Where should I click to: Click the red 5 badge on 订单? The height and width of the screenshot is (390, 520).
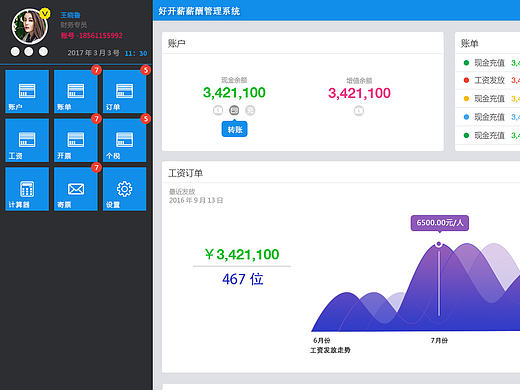[x=146, y=70]
